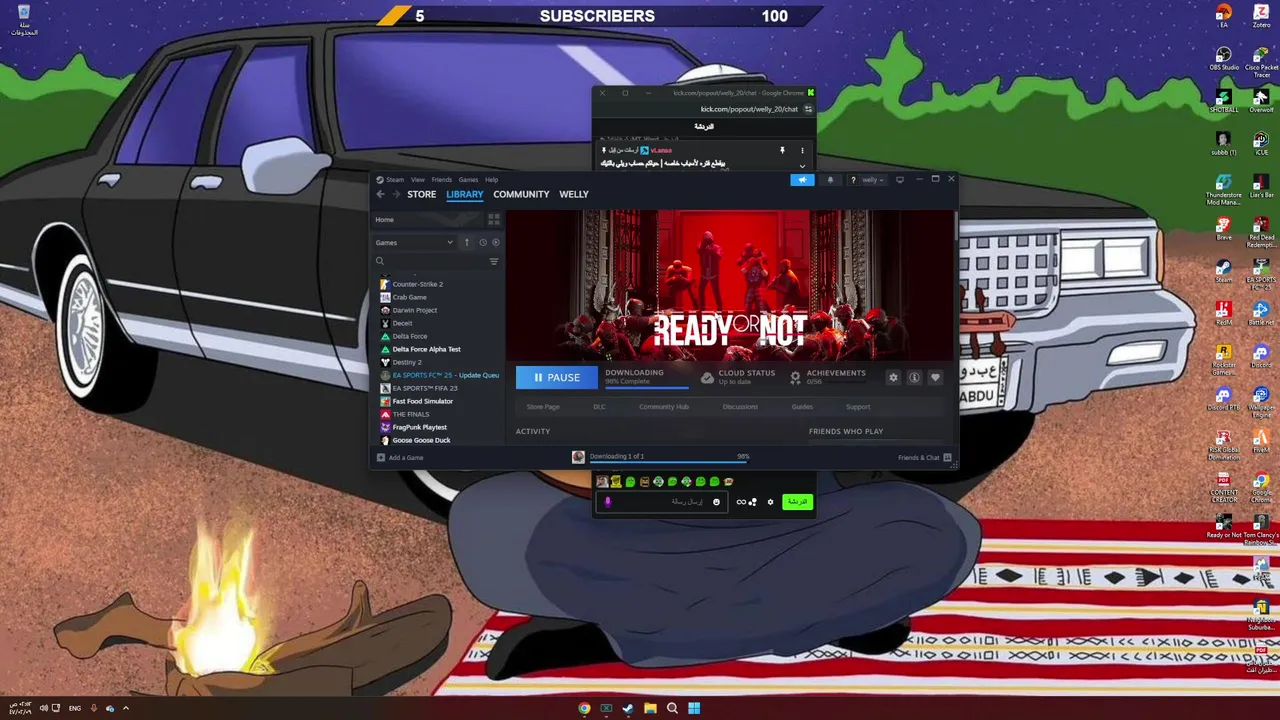Select FragPunk Playtest in library

click(419, 427)
